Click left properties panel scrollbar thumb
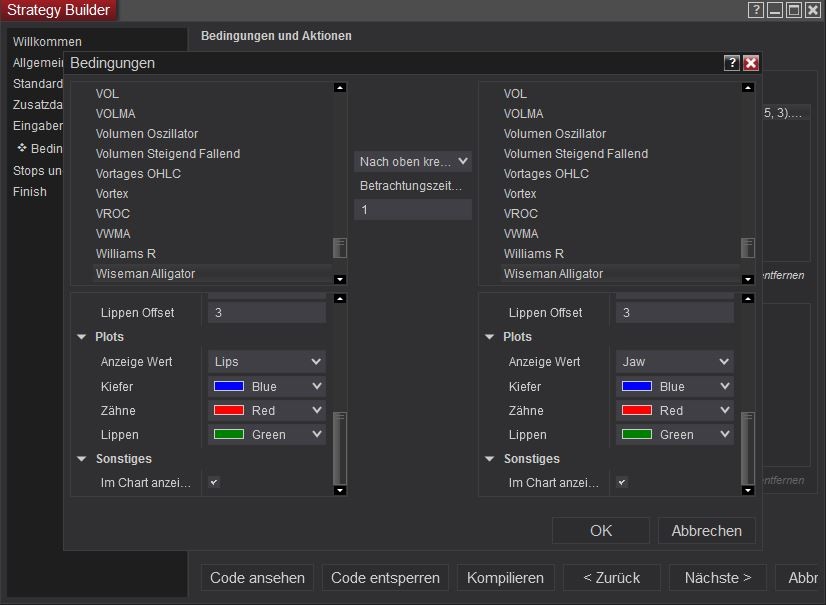The width and height of the screenshot is (826, 605). (x=340, y=448)
